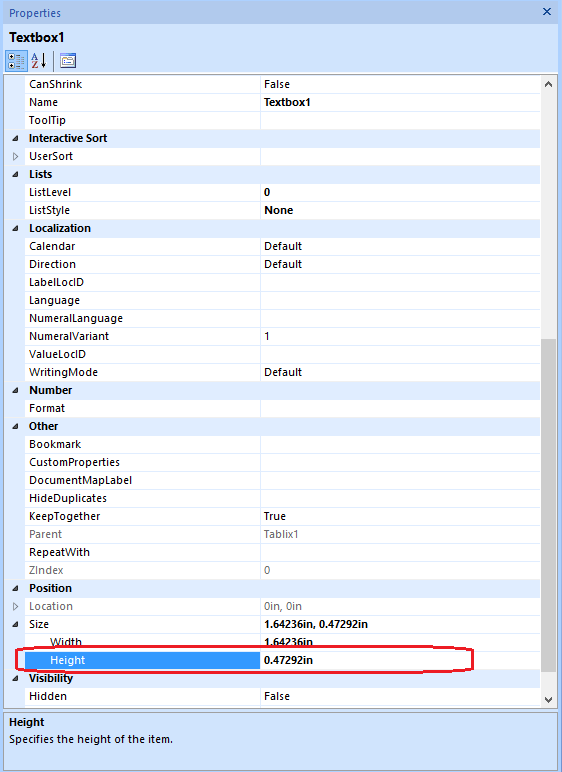562x772 pixels.
Task: Expand the UserSort property
Action: click(x=15, y=157)
